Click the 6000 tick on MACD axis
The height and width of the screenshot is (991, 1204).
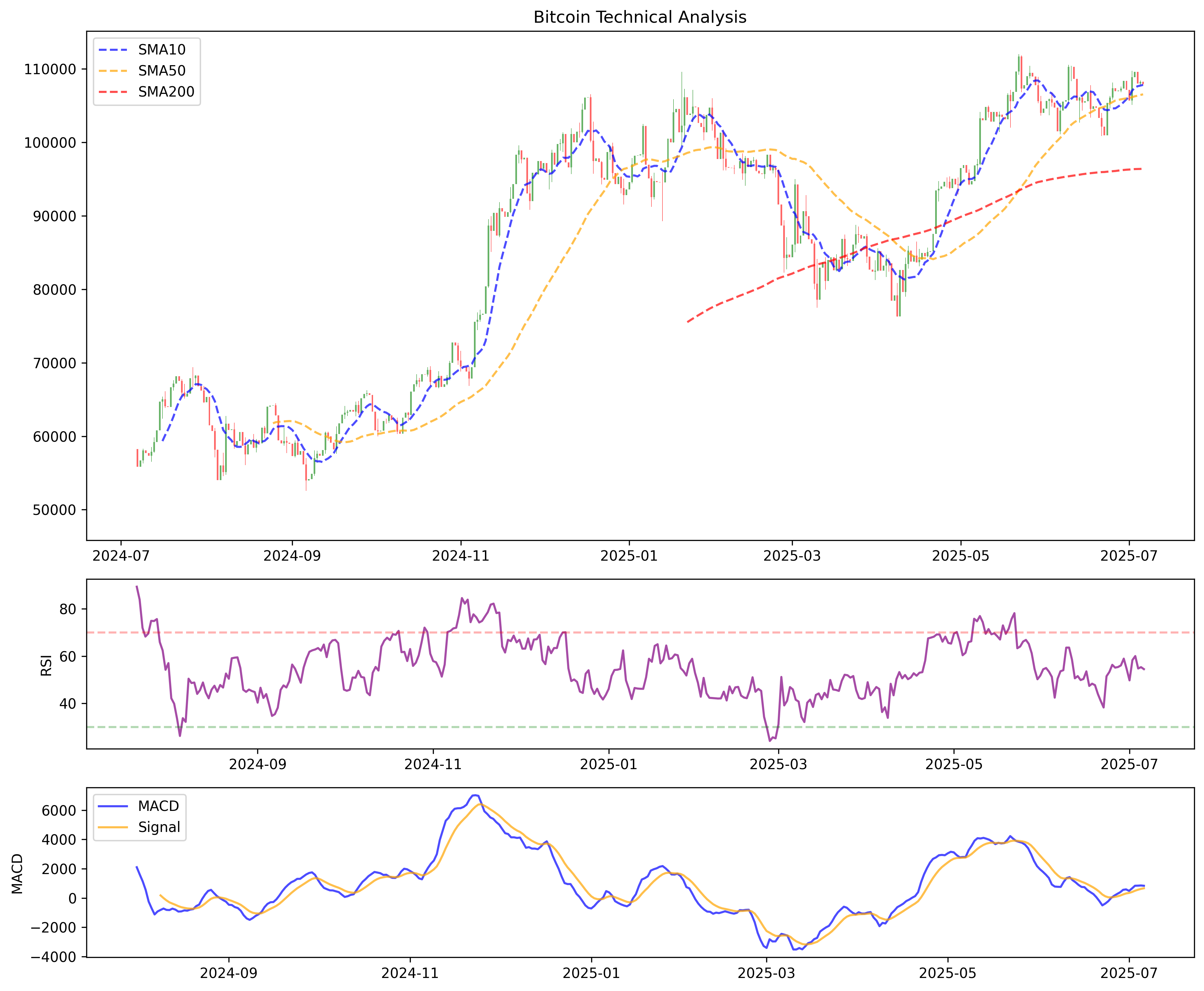pos(59,811)
